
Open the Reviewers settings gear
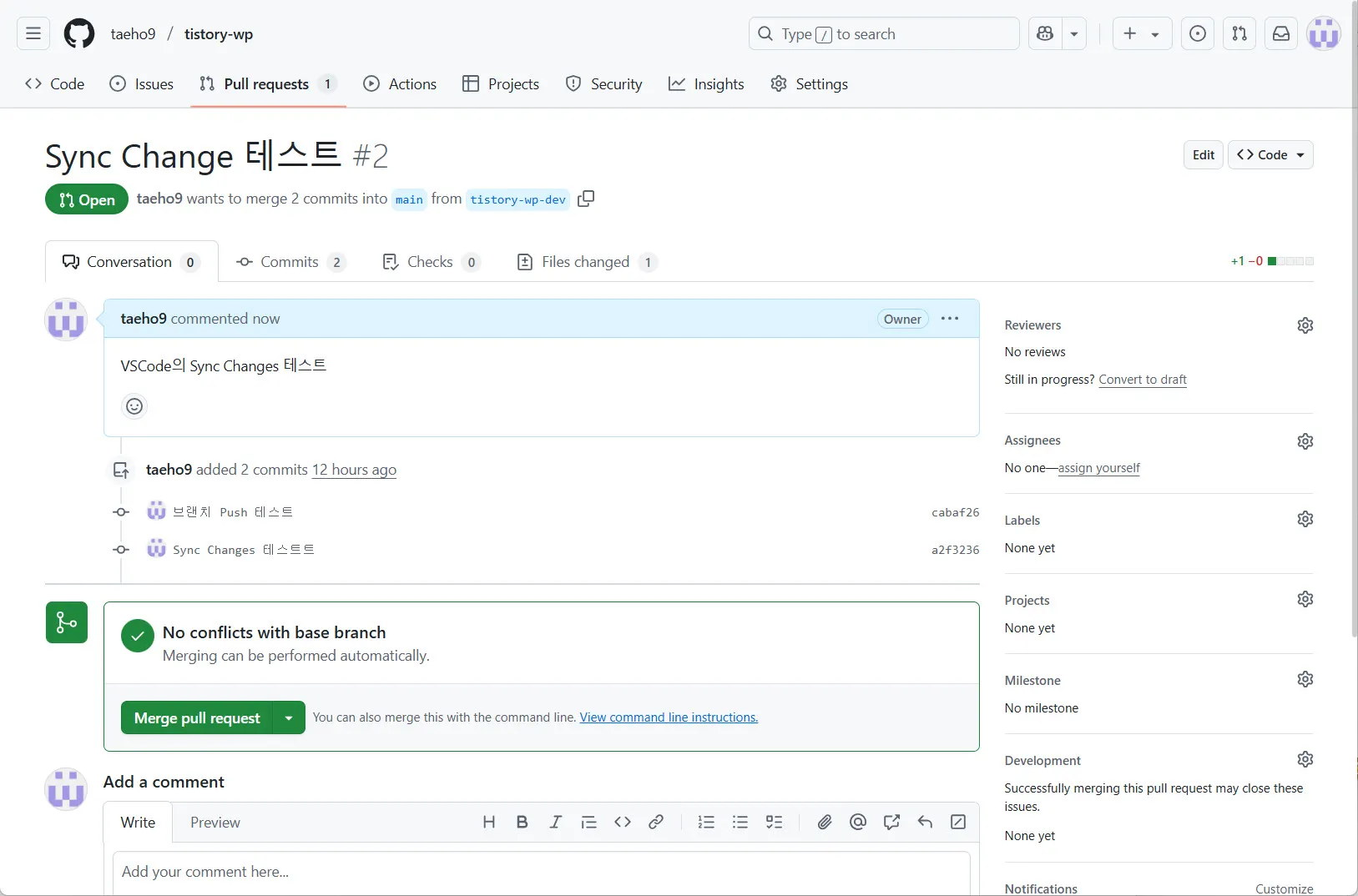(x=1305, y=325)
